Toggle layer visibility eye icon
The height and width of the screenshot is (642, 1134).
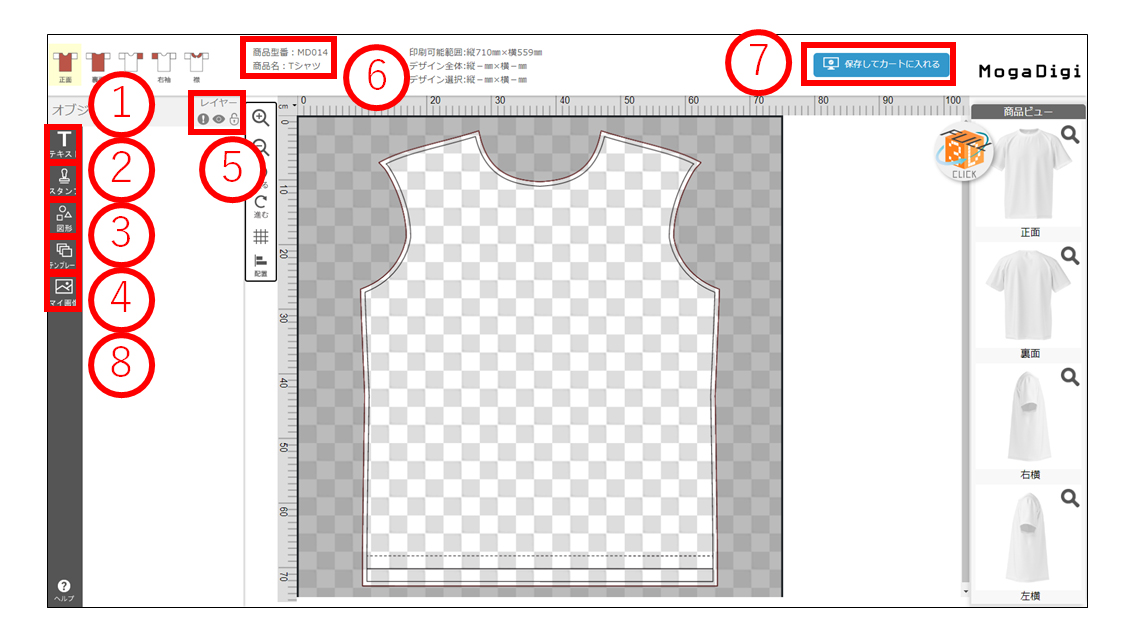218,120
